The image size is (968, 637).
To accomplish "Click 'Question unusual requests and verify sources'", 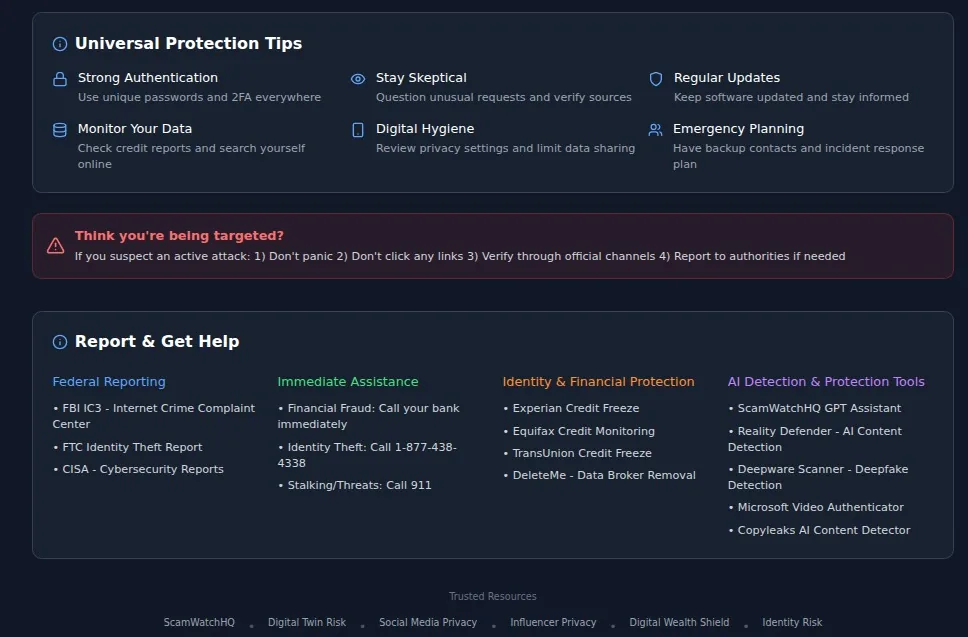I will [504, 97].
